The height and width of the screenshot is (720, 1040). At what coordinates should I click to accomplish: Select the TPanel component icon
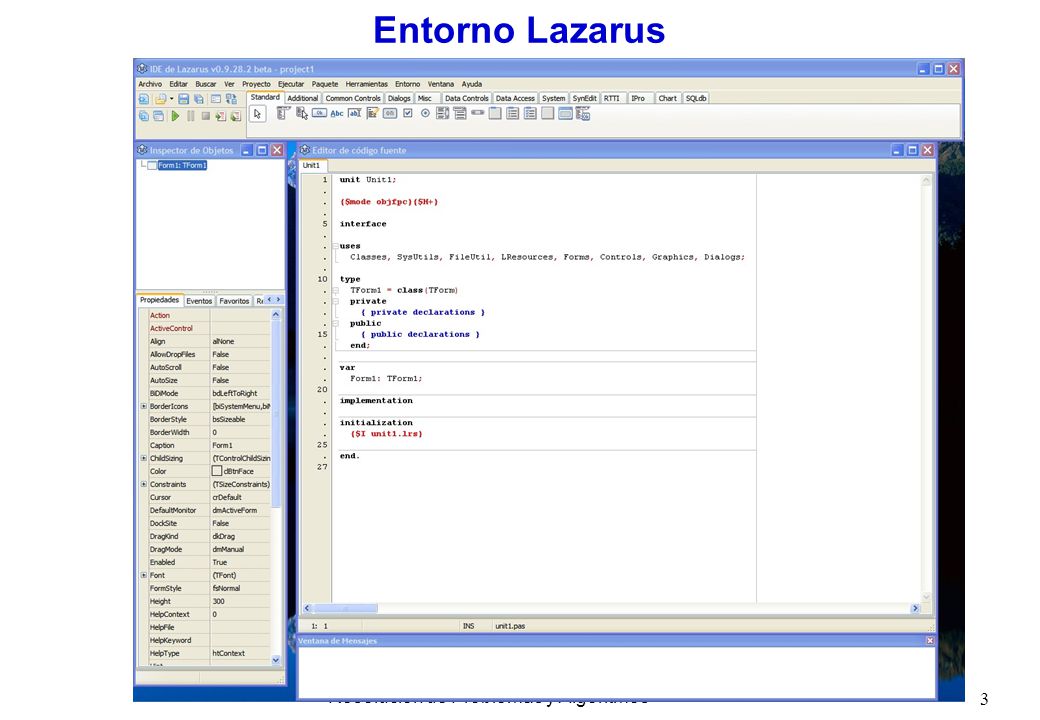coord(547,113)
